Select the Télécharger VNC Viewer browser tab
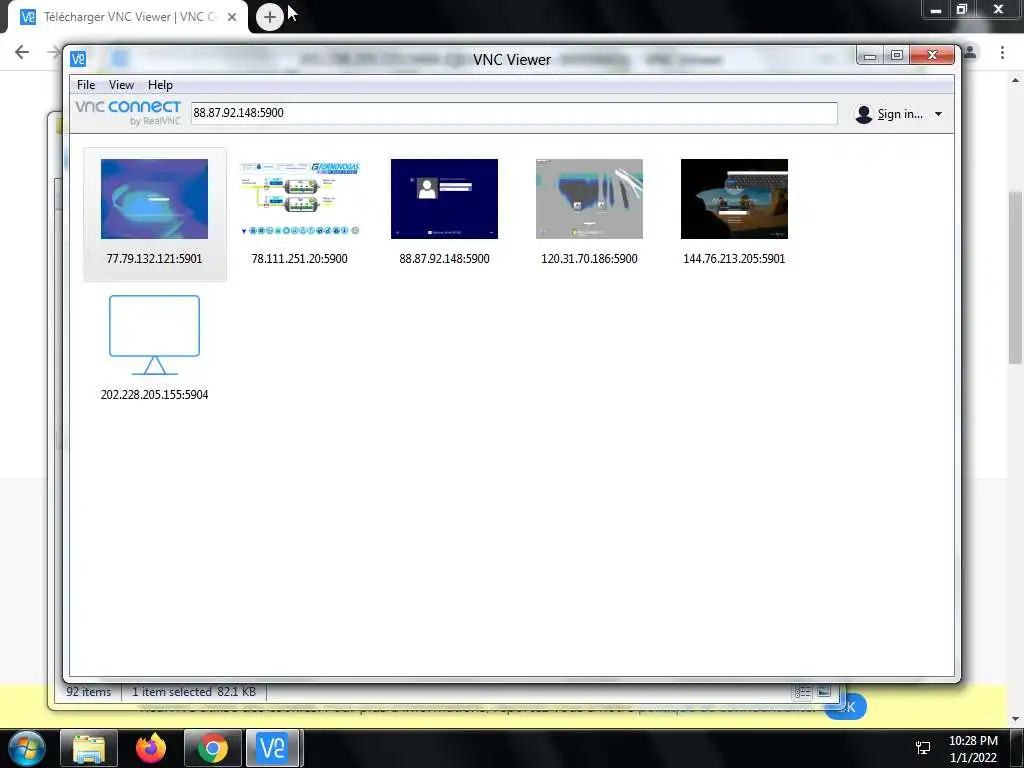Screen dimensions: 1024x768 coord(128,17)
